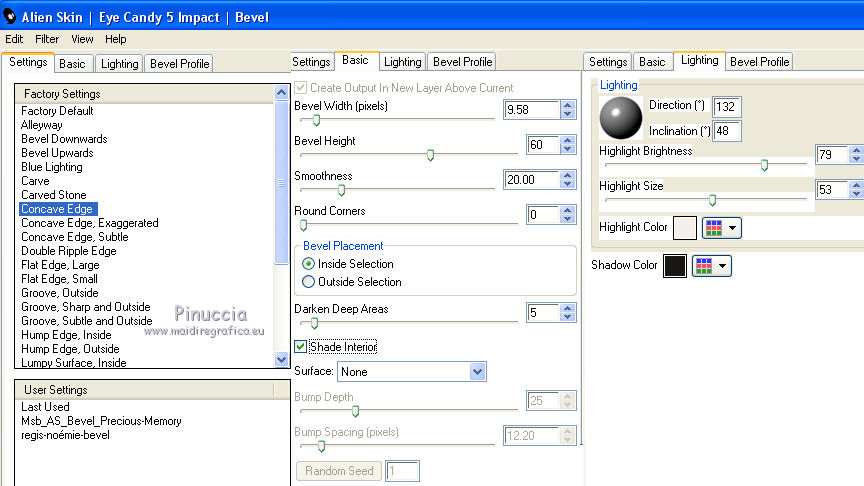Select Inside Selection radio button
This screenshot has width=864, height=486.
click(x=309, y=264)
